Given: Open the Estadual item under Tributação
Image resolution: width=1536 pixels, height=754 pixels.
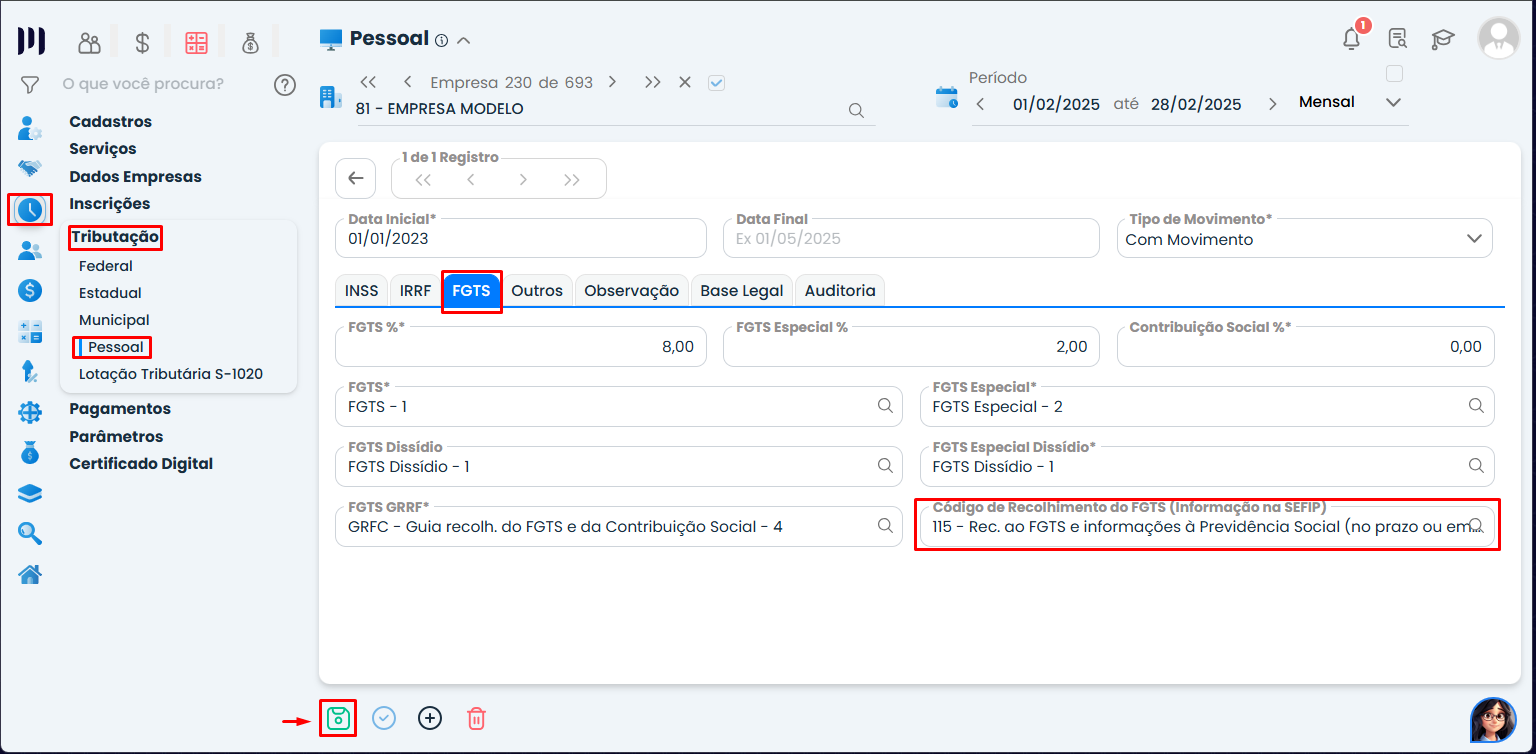Looking at the screenshot, I should [110, 293].
